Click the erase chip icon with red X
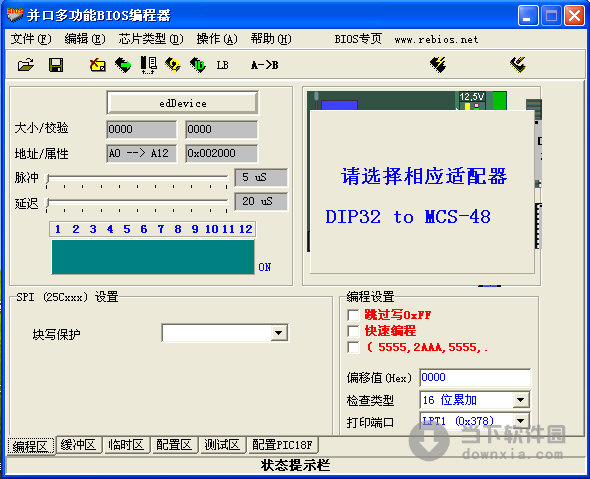 point(97,65)
